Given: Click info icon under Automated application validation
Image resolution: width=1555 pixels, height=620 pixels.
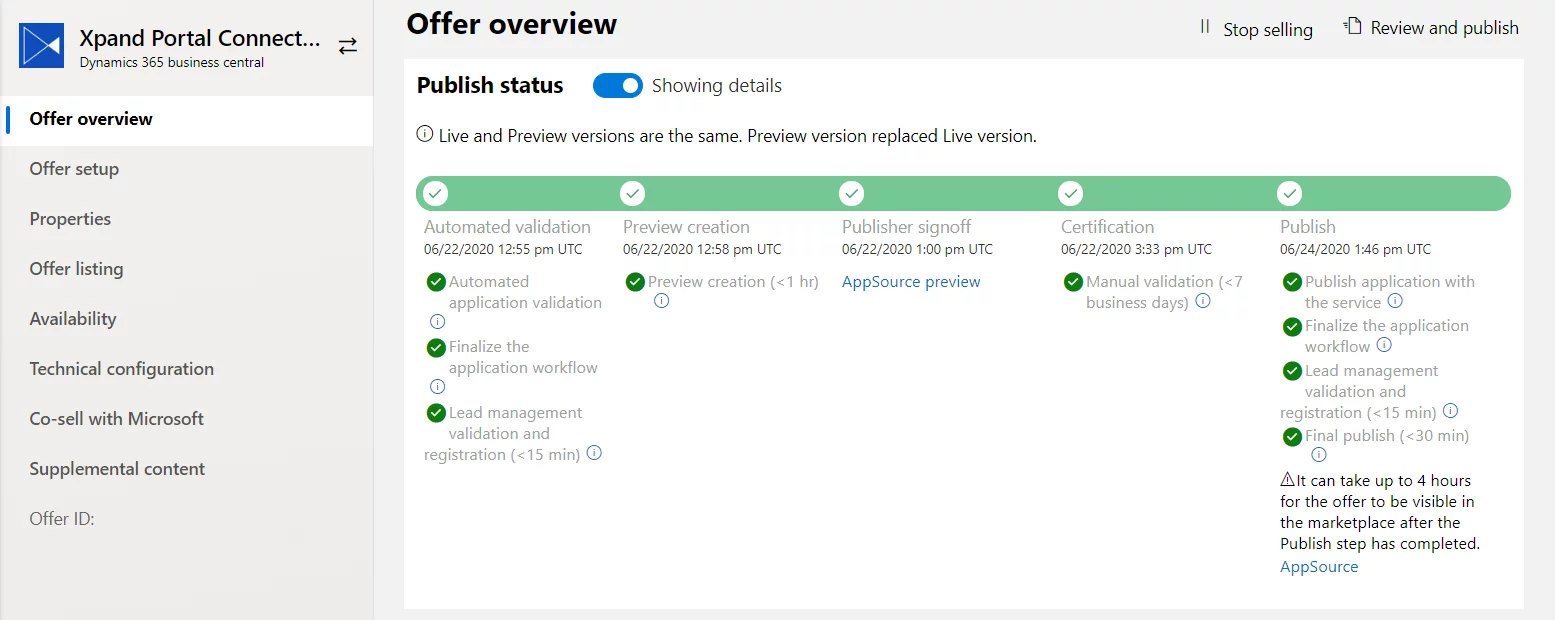Looking at the screenshot, I should [x=437, y=322].
